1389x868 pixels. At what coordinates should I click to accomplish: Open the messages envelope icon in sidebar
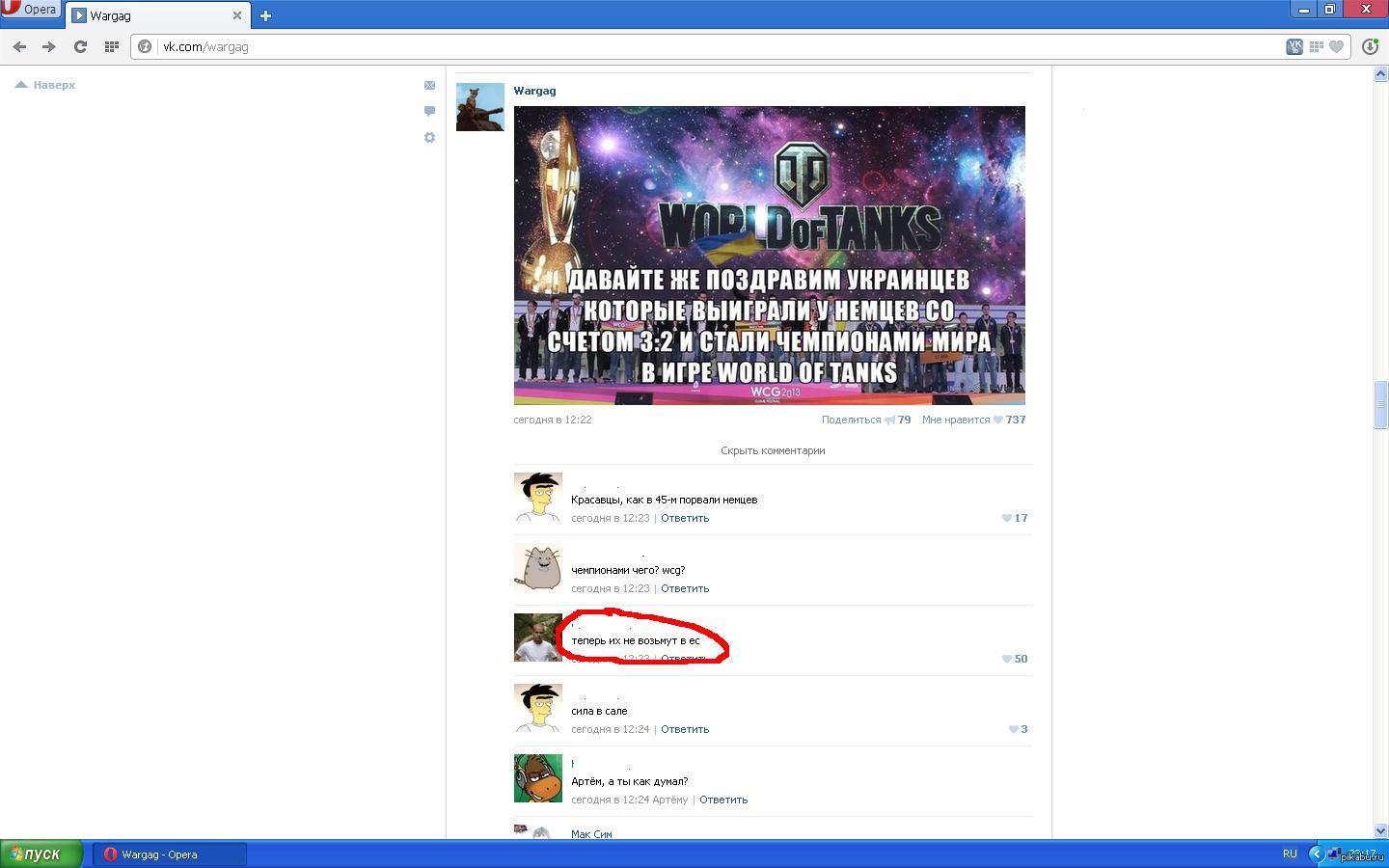point(429,85)
